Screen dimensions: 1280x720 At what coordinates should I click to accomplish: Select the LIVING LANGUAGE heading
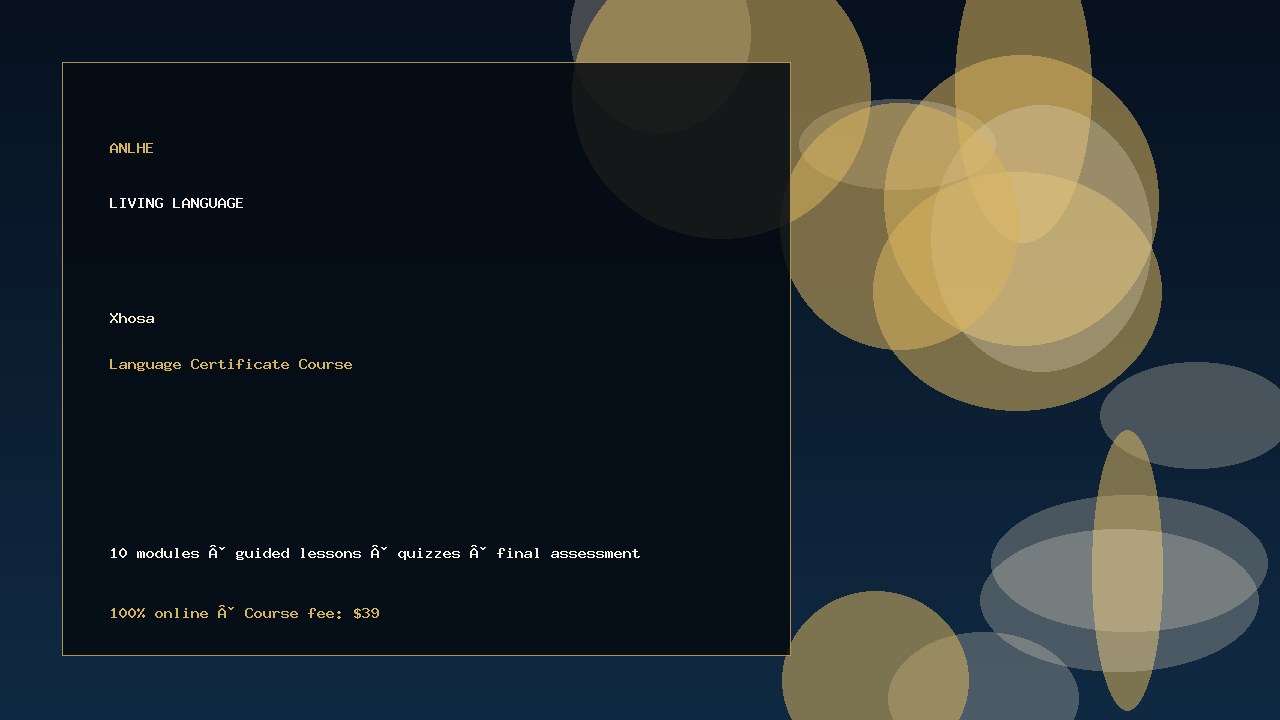click(176, 203)
